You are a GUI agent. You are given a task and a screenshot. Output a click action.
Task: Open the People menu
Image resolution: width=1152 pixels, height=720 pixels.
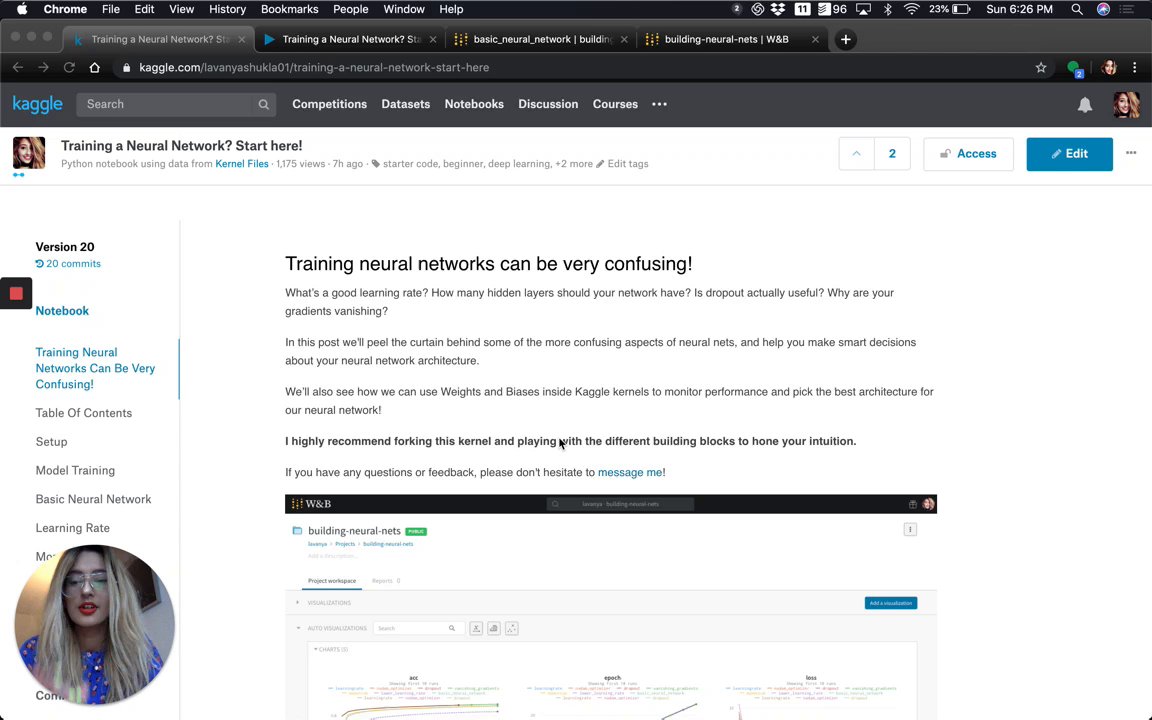tap(350, 10)
